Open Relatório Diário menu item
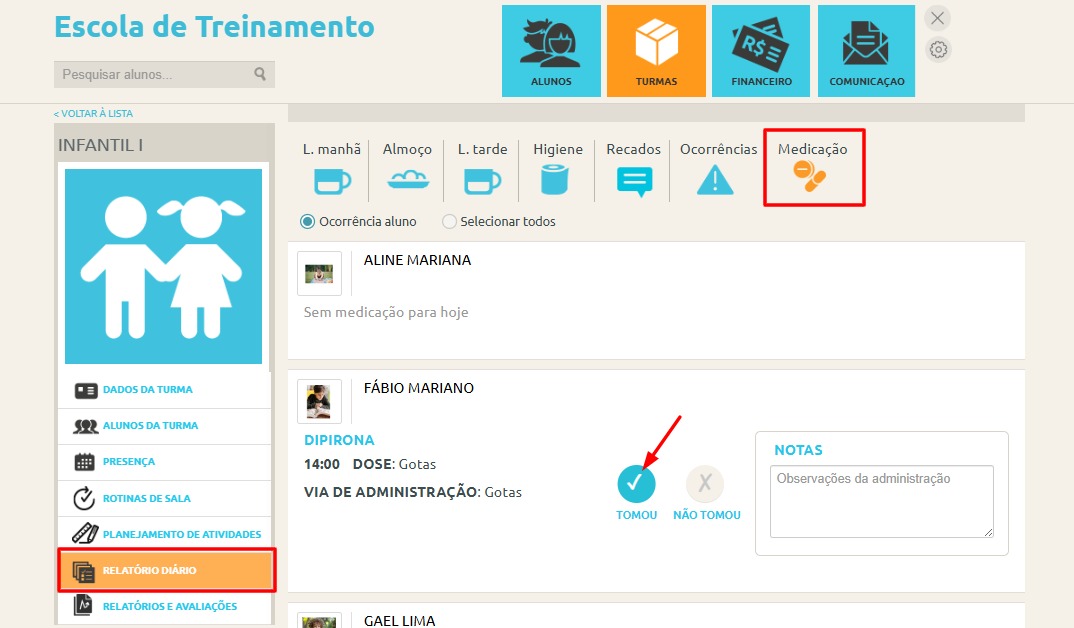The width and height of the screenshot is (1074, 628). (x=166, y=570)
